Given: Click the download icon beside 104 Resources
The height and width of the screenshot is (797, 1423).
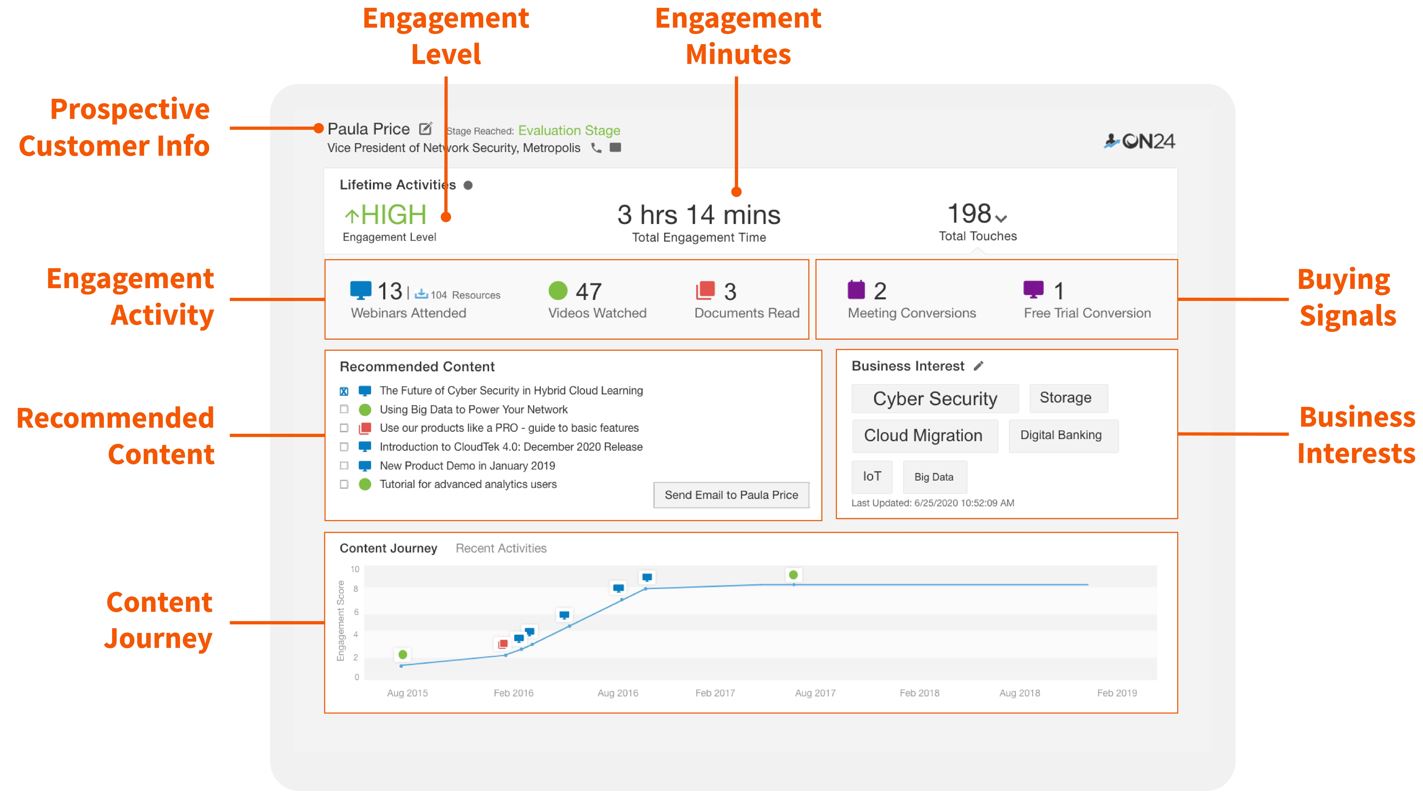Looking at the screenshot, I should pos(421,294).
